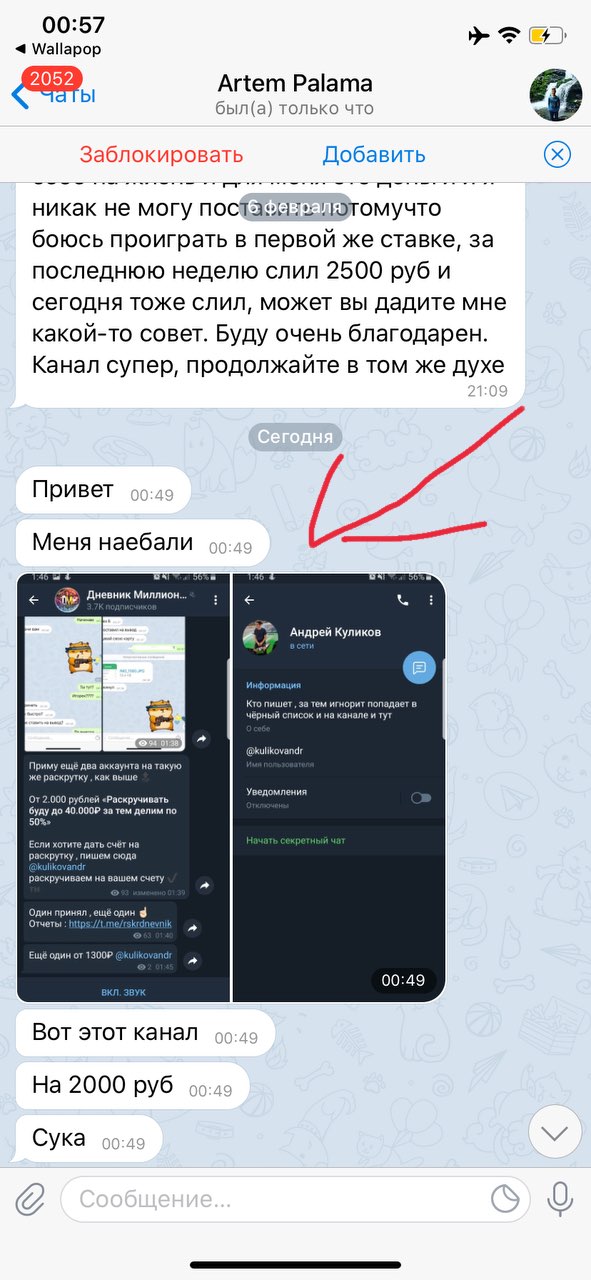This screenshot has height=1280, width=591.
Task: Tap the Привет message bubble
Action: pyautogui.click(x=103, y=491)
